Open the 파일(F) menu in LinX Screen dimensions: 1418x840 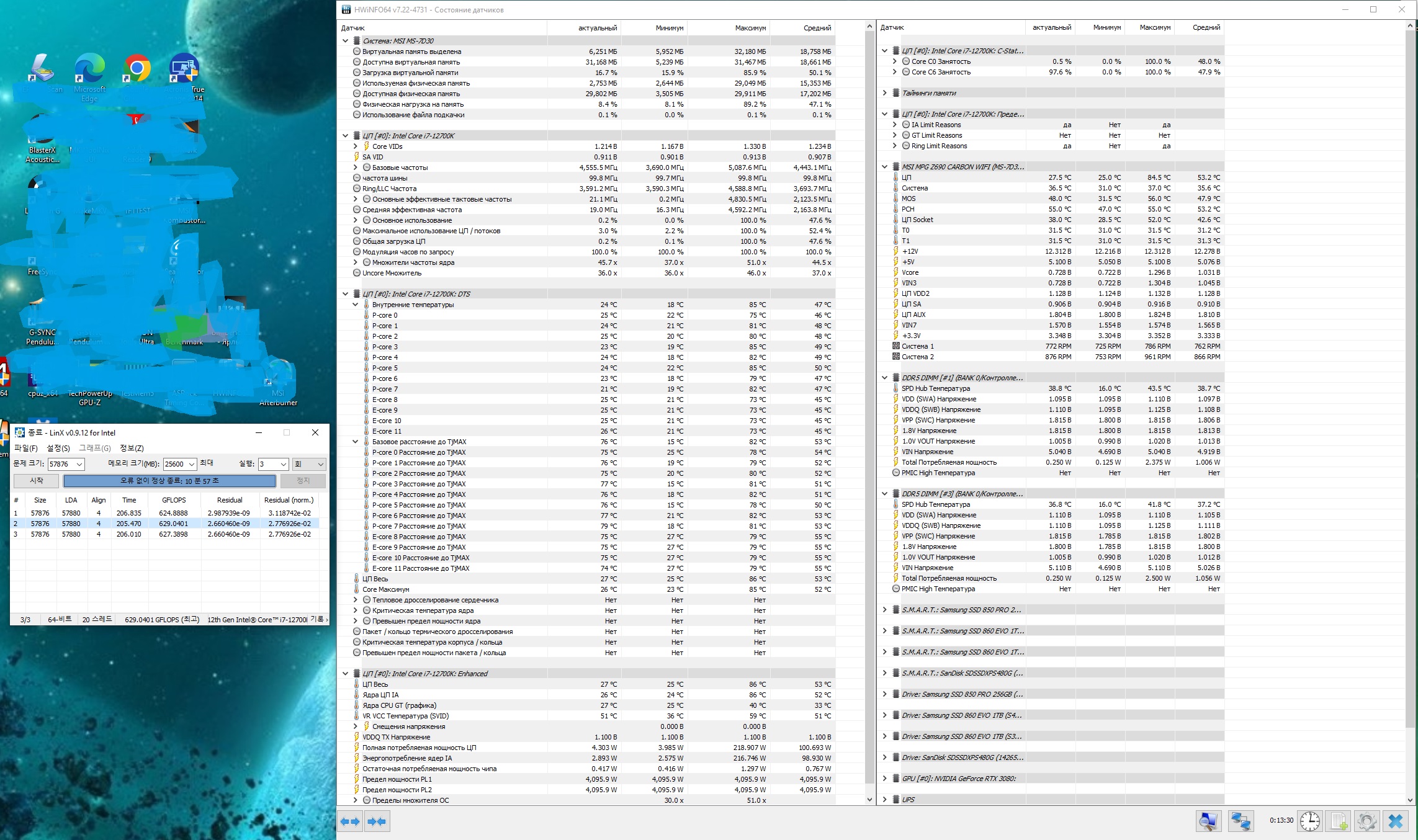26,448
